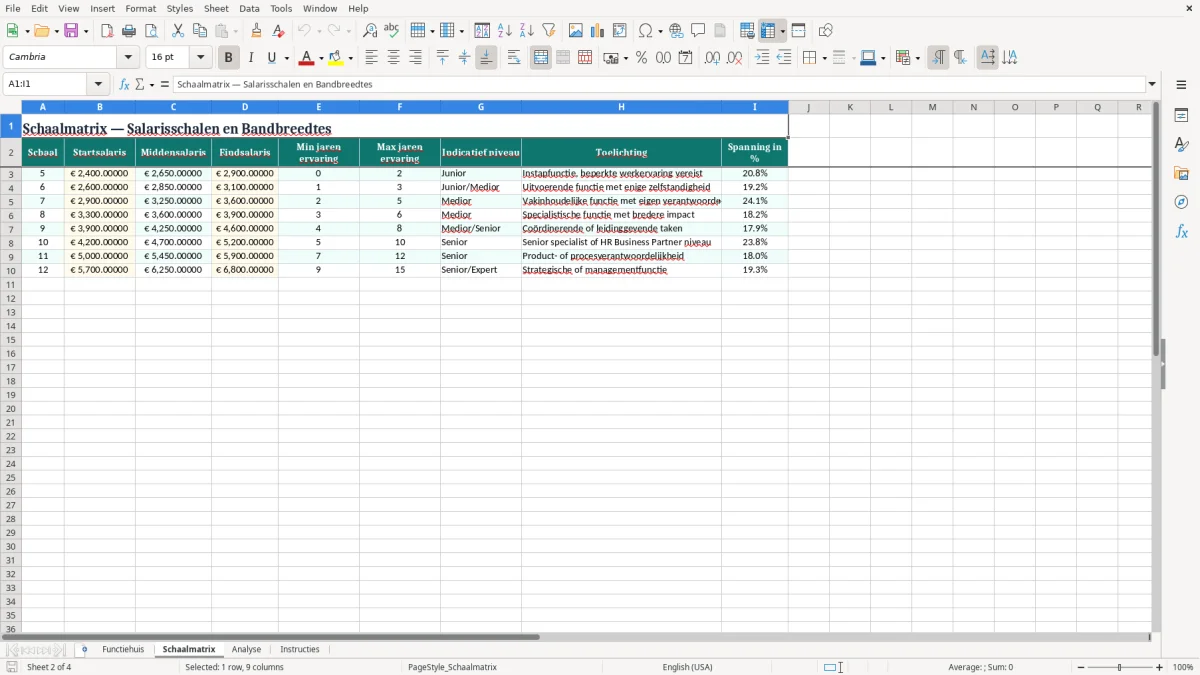Open background color dropdown arrow
The width and height of the screenshot is (1200, 675).
[x=350, y=58]
